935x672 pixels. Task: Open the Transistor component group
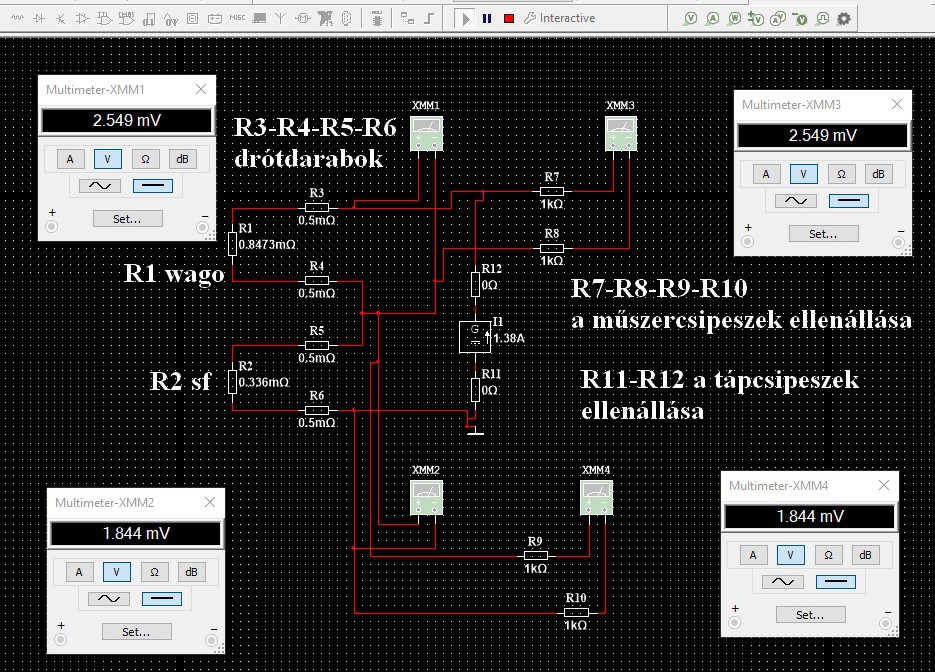[61, 18]
